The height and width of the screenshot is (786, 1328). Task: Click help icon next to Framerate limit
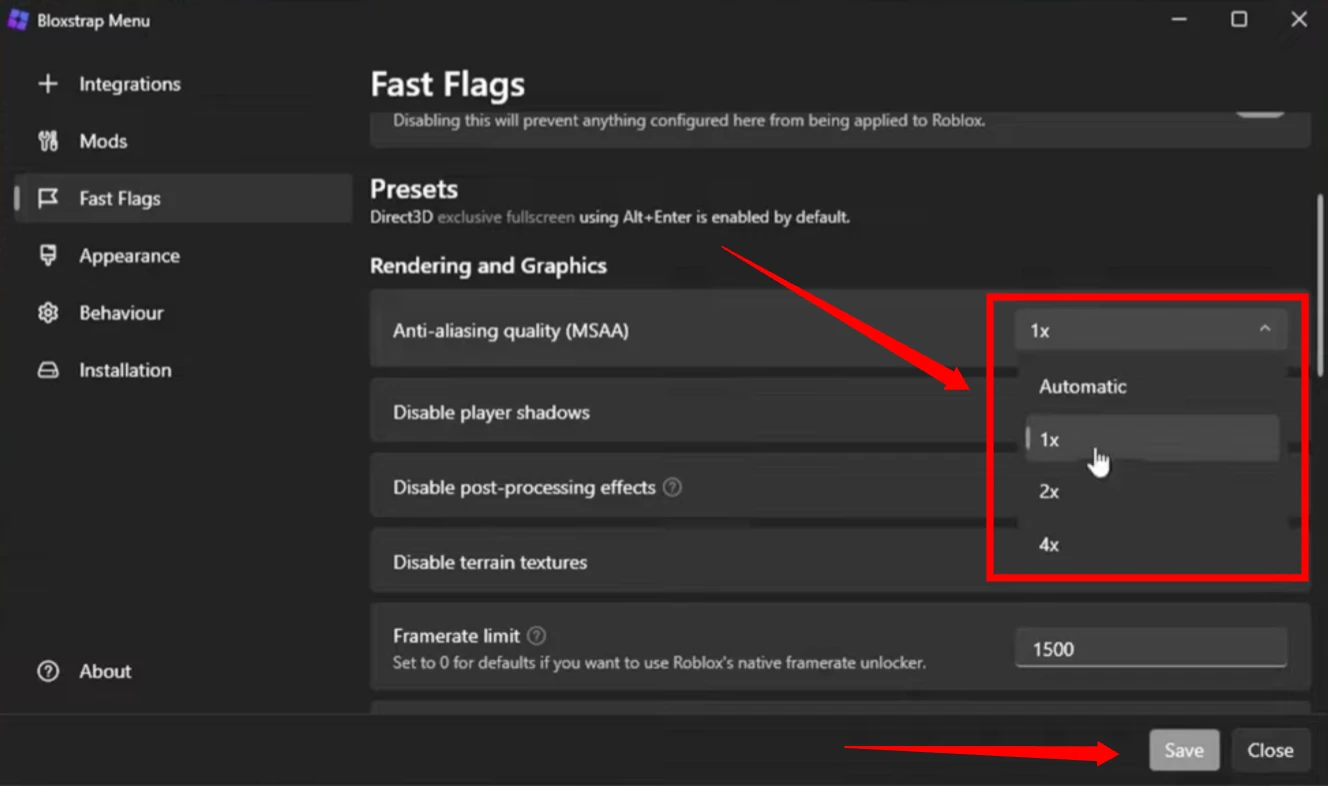pyautogui.click(x=537, y=636)
